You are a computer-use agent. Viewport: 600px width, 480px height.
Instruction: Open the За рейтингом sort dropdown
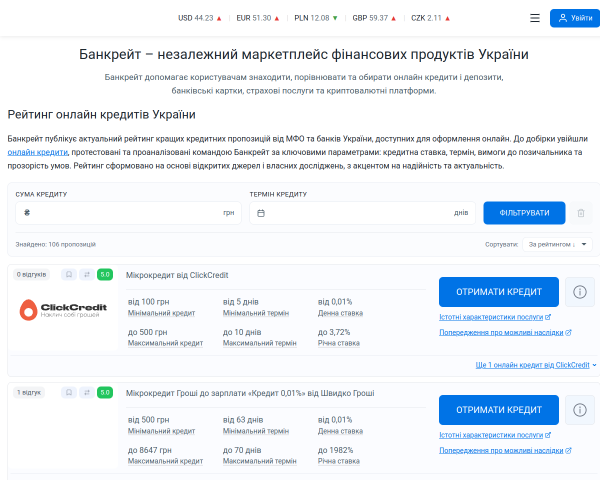point(557,244)
